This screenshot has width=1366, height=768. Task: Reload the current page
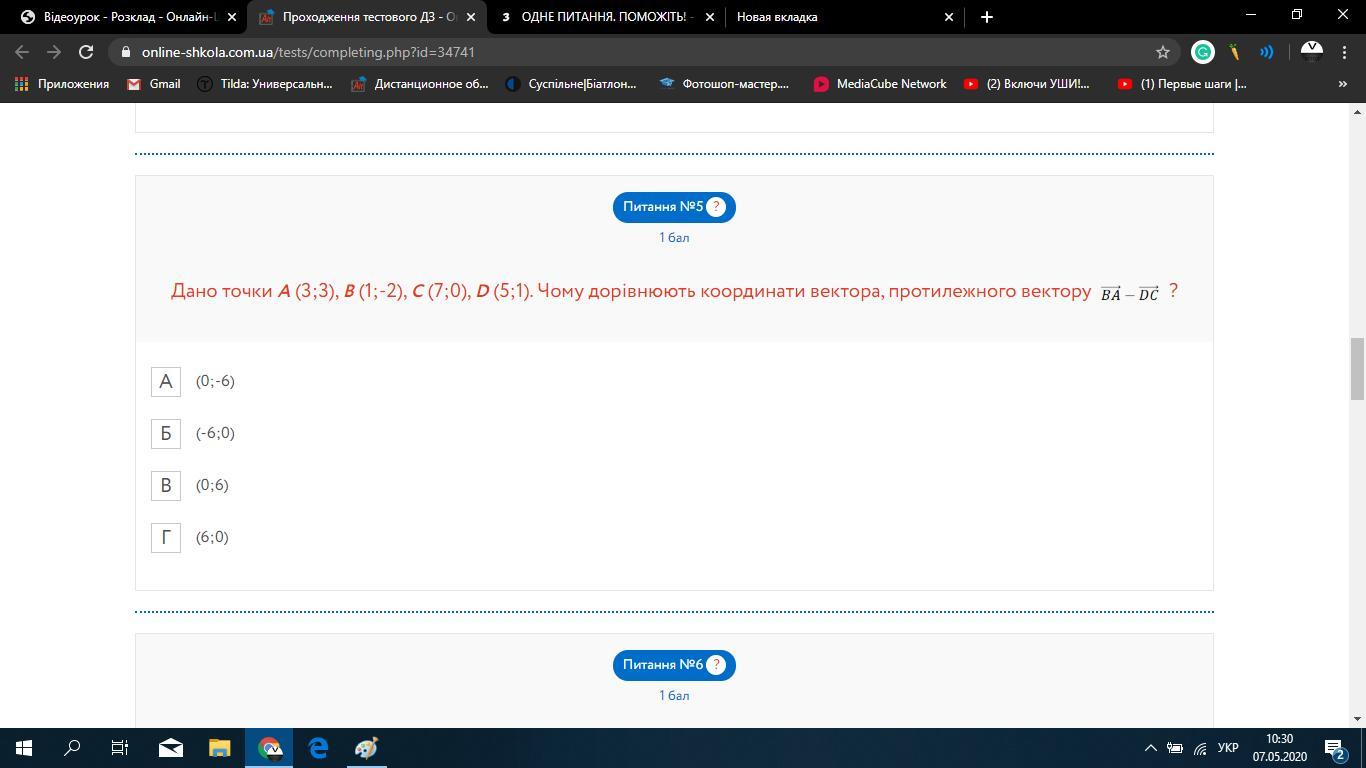tap(86, 52)
